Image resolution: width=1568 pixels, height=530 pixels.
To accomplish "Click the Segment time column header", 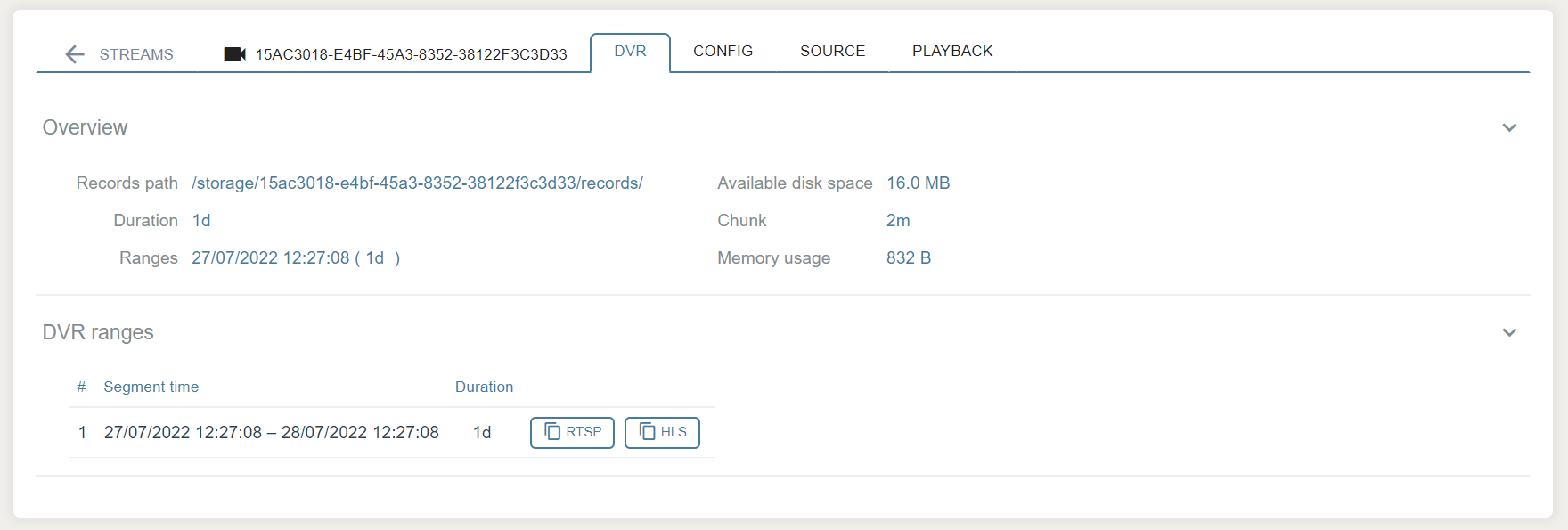I will [151, 387].
